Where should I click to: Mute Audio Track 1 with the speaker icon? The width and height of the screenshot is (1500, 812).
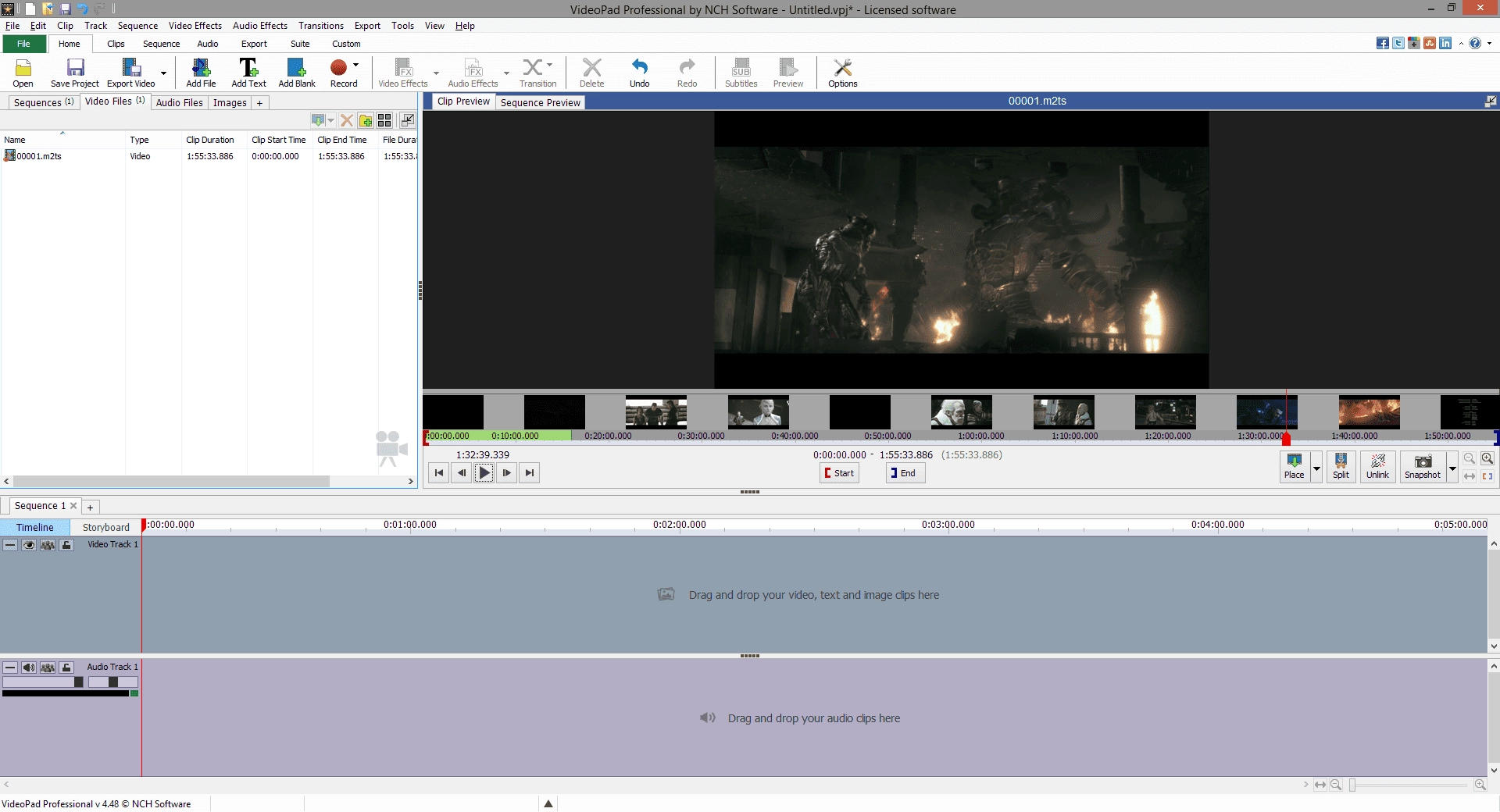tap(29, 668)
